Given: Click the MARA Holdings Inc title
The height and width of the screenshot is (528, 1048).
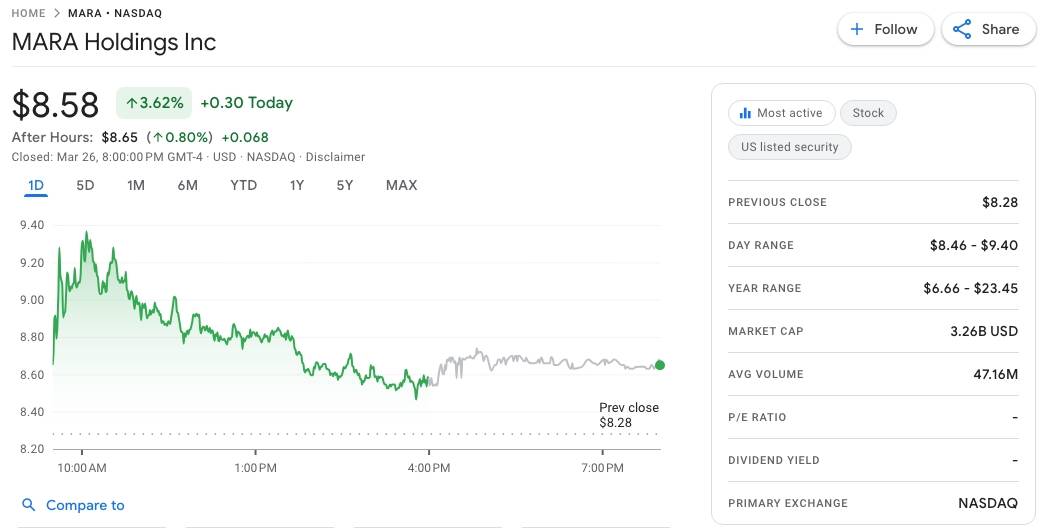Looking at the screenshot, I should (114, 42).
